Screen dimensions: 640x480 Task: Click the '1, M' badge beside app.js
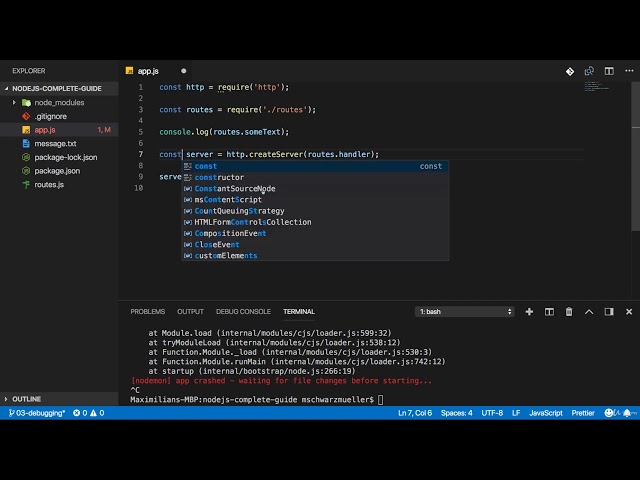click(104, 130)
